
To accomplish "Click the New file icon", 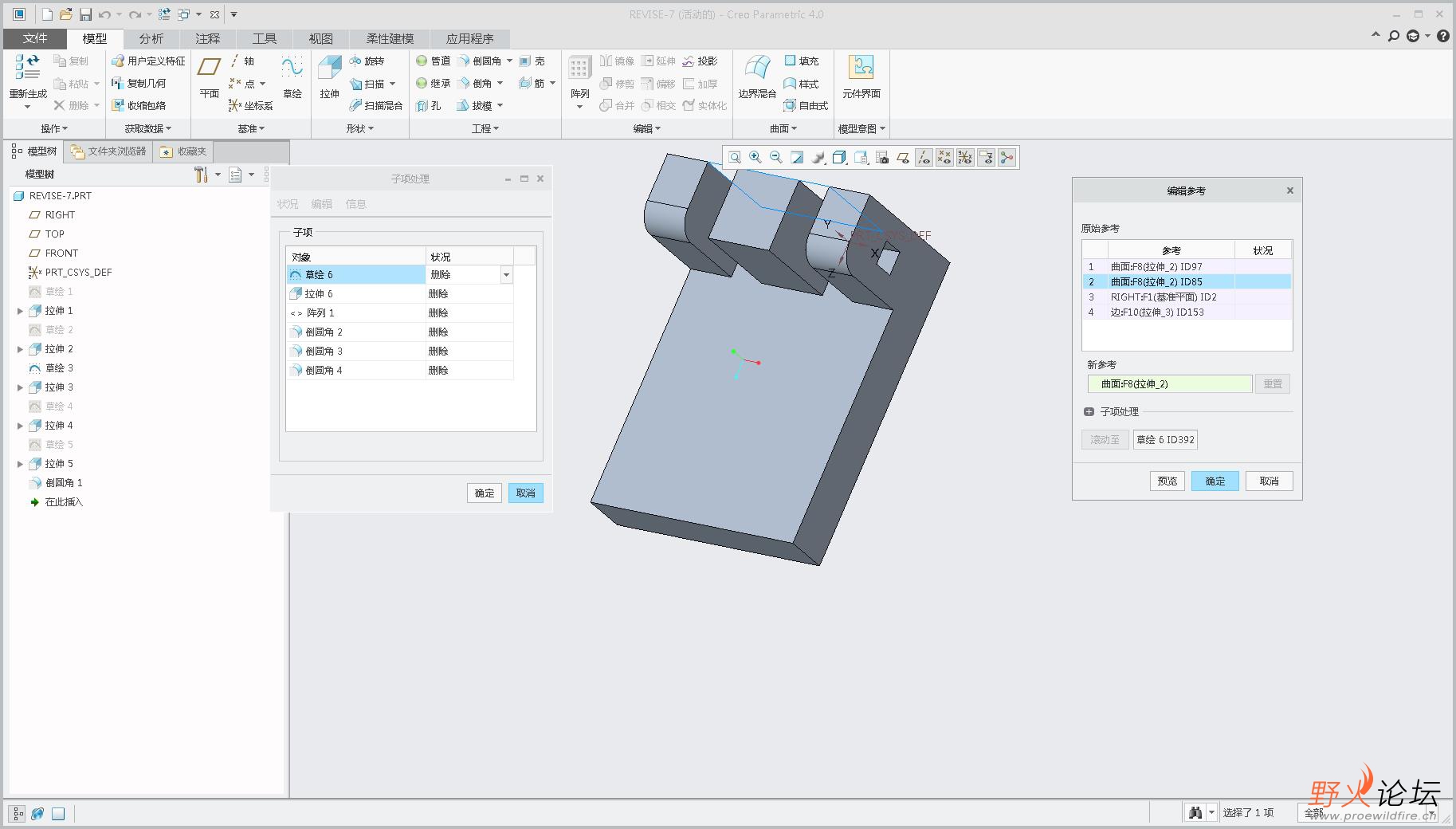I will [x=47, y=14].
